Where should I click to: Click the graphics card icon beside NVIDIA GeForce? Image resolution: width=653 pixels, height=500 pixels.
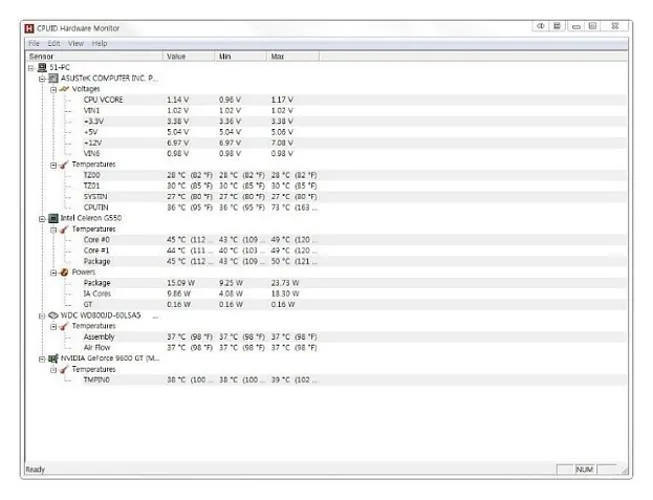tap(53, 358)
